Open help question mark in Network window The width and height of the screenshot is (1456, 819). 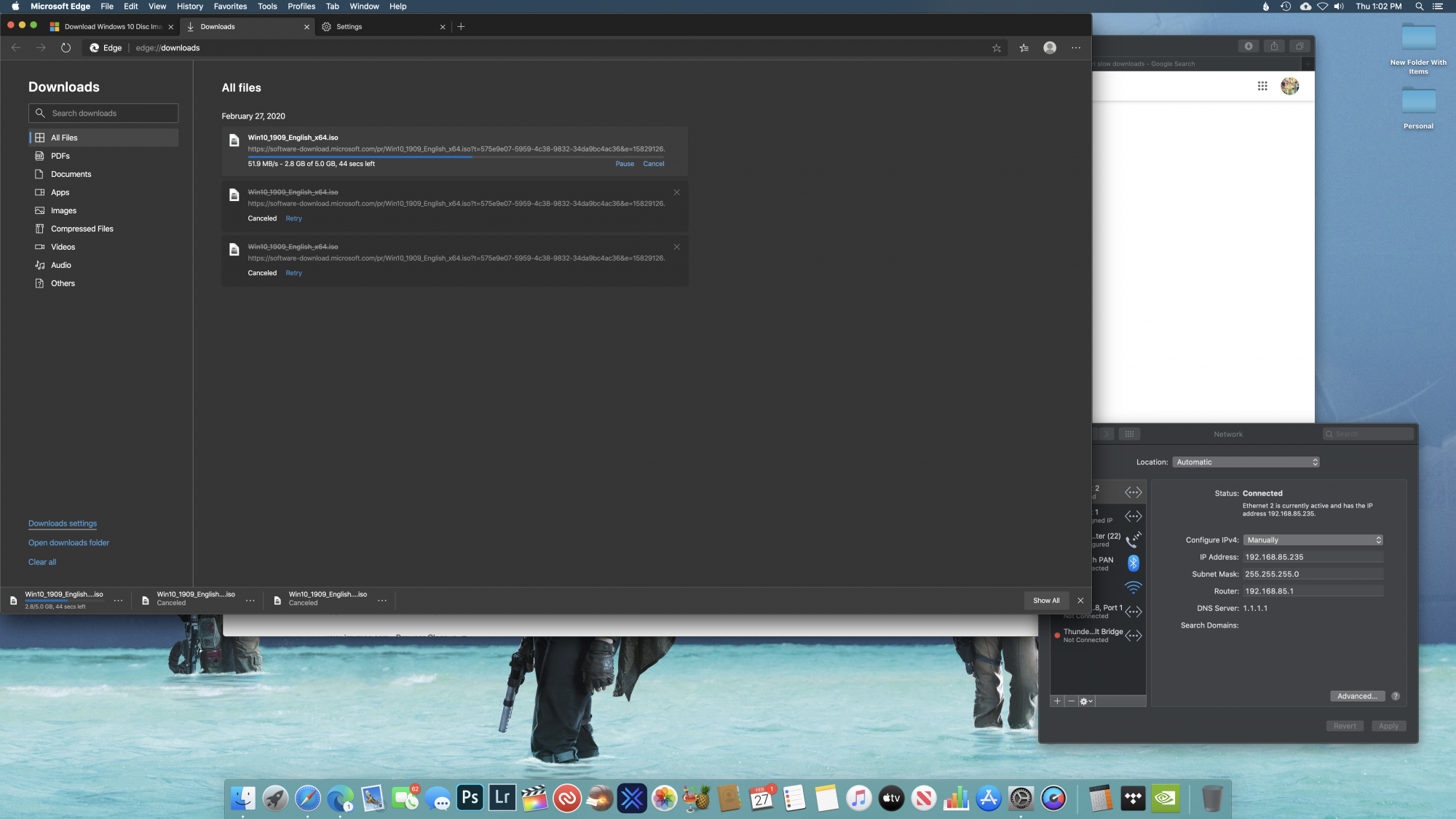click(x=1396, y=696)
